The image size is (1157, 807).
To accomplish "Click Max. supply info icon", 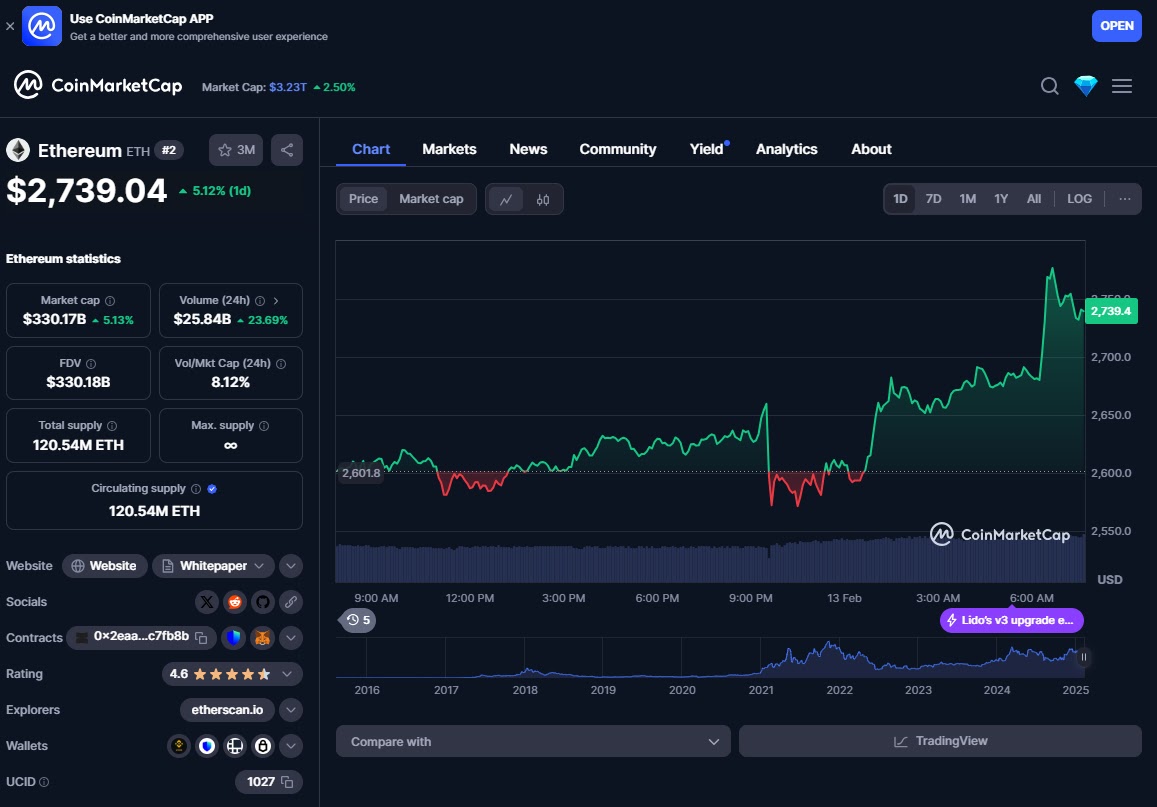I will click(264, 426).
